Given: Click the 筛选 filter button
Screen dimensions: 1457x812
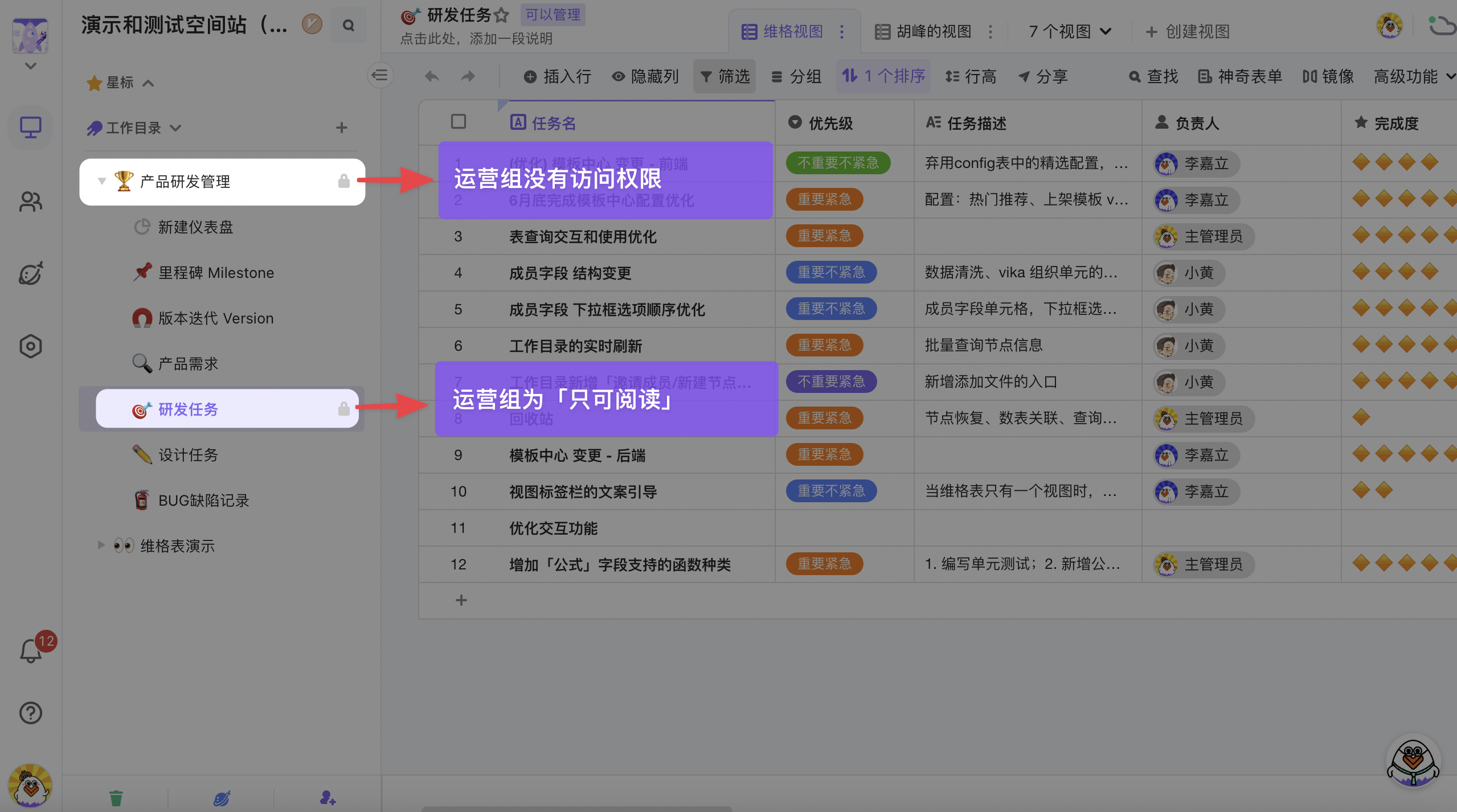Looking at the screenshot, I should tap(725, 76).
